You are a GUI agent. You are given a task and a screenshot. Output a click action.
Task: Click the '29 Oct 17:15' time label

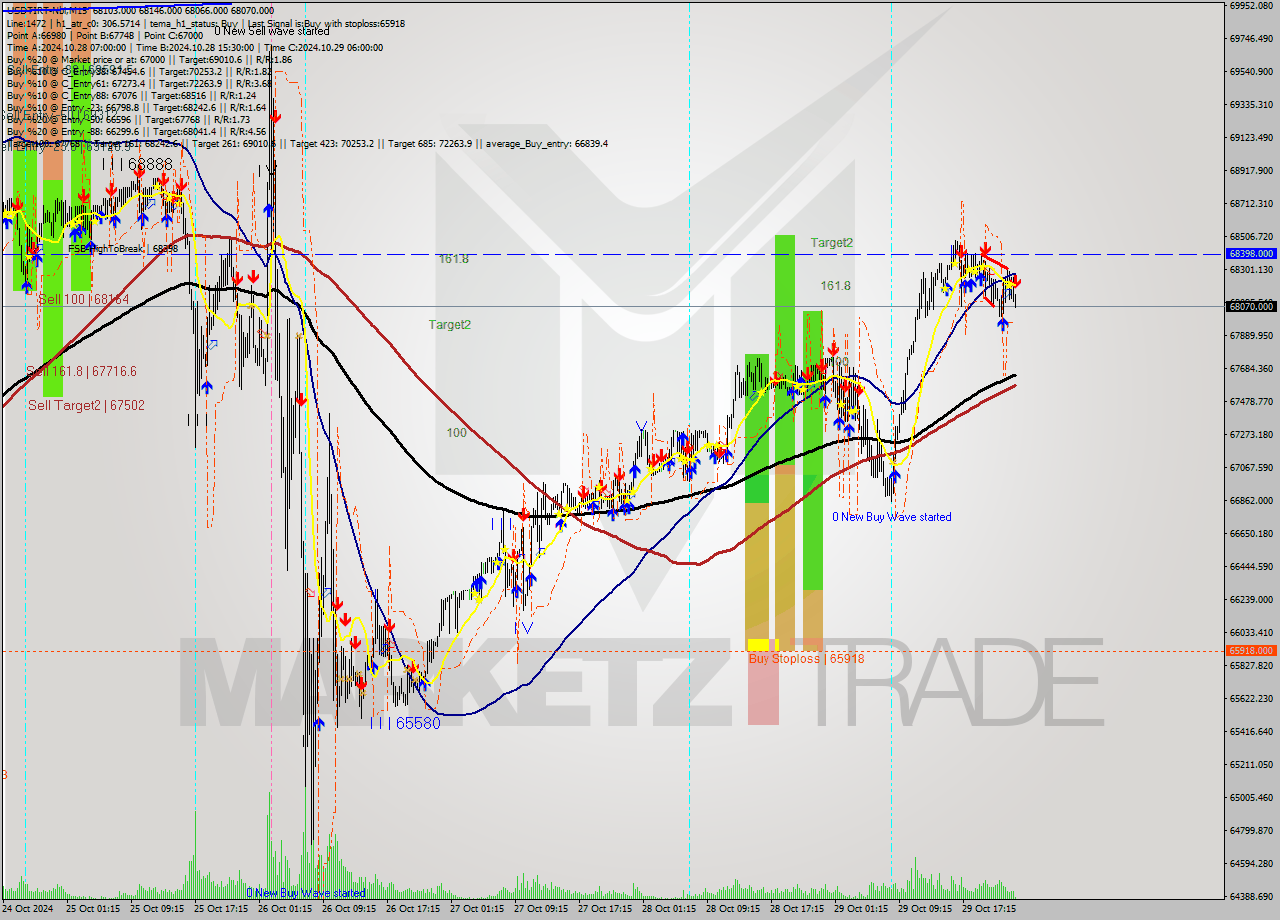pyautogui.click(x=990, y=909)
